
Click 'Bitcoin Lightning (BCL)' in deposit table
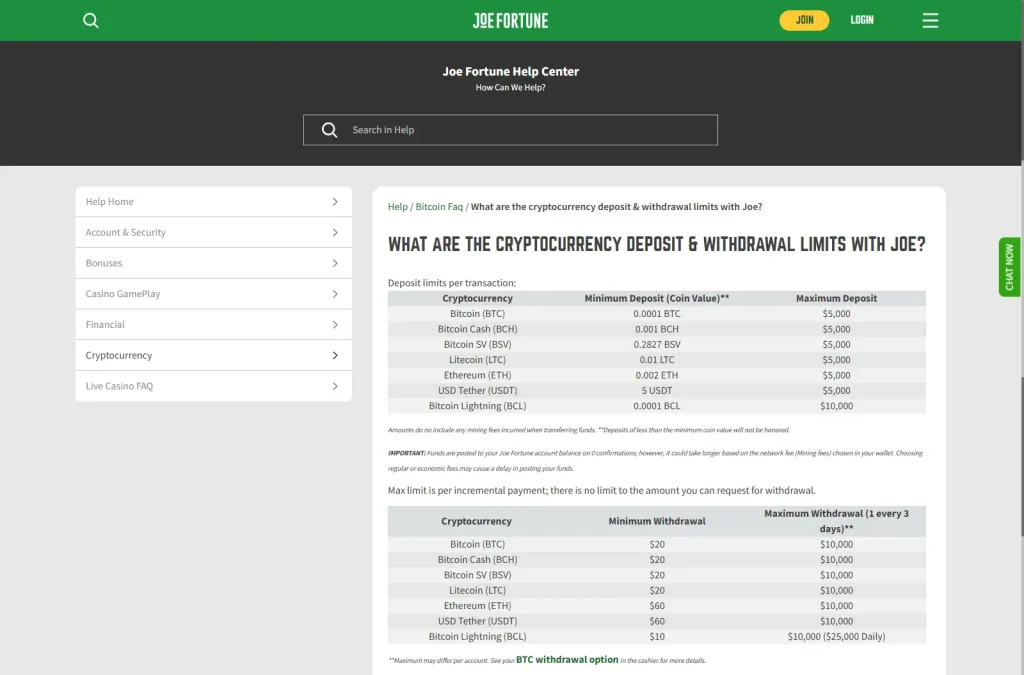click(477, 405)
